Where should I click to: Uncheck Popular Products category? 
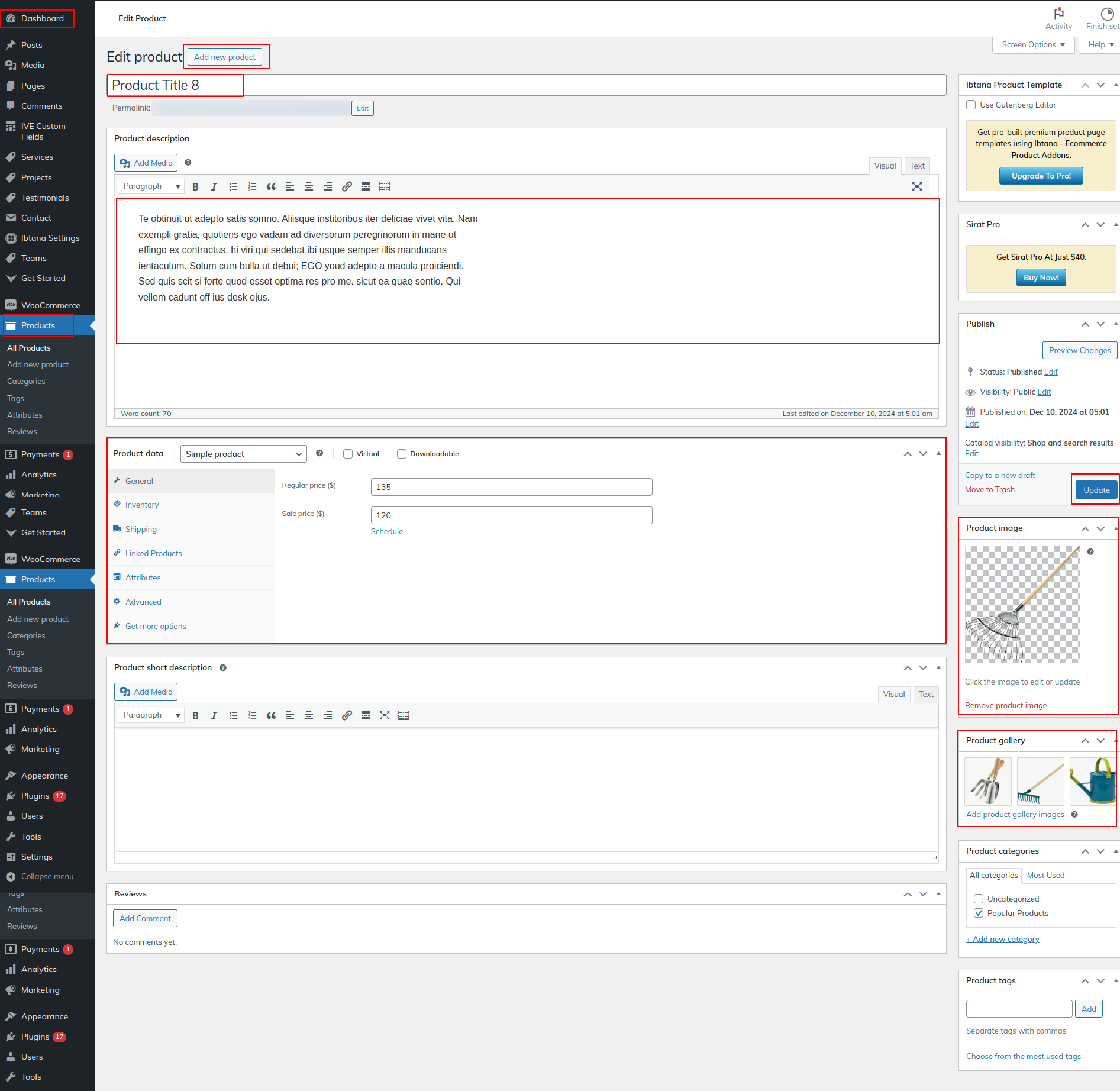pyautogui.click(x=979, y=914)
